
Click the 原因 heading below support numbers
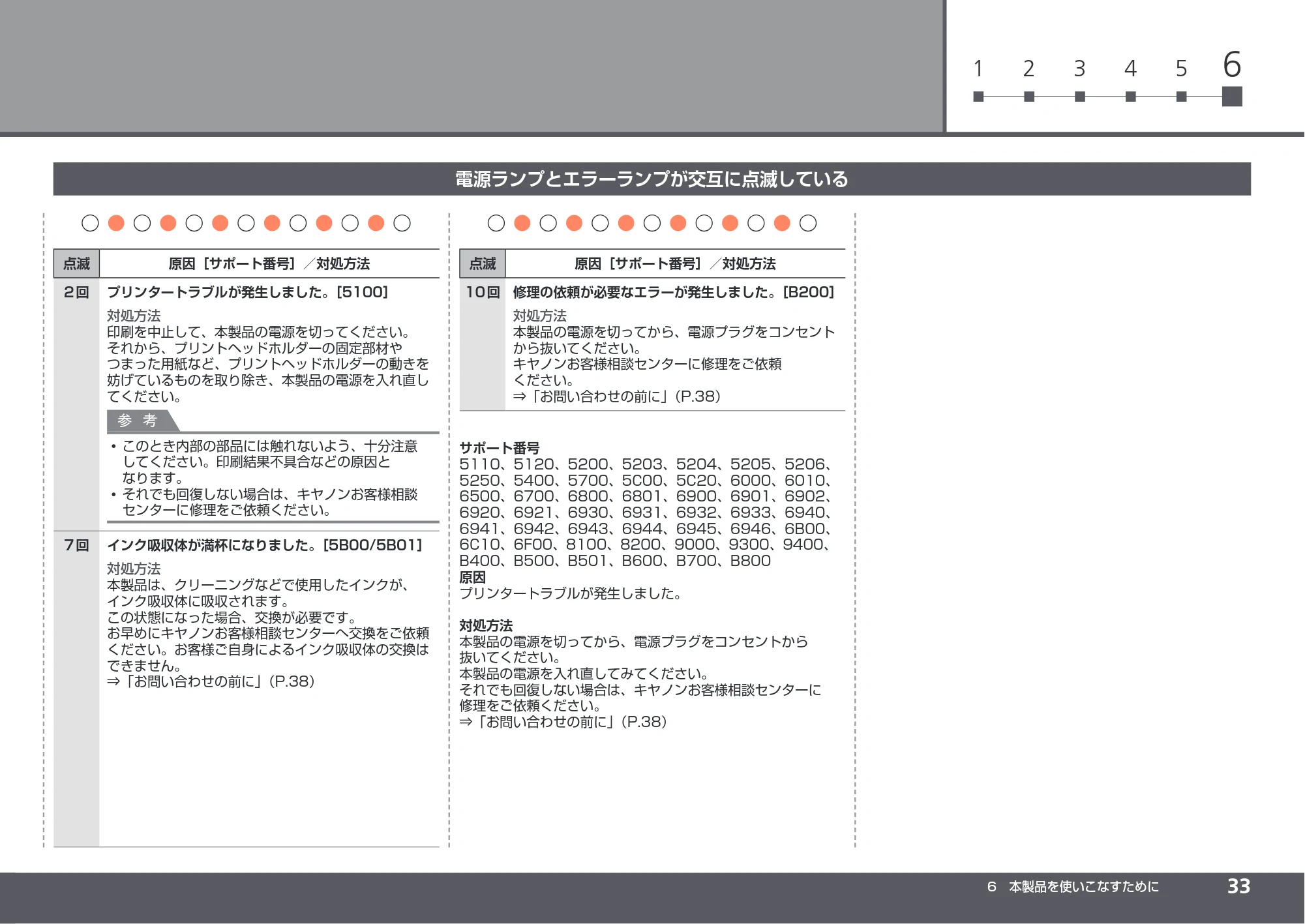coord(473,577)
